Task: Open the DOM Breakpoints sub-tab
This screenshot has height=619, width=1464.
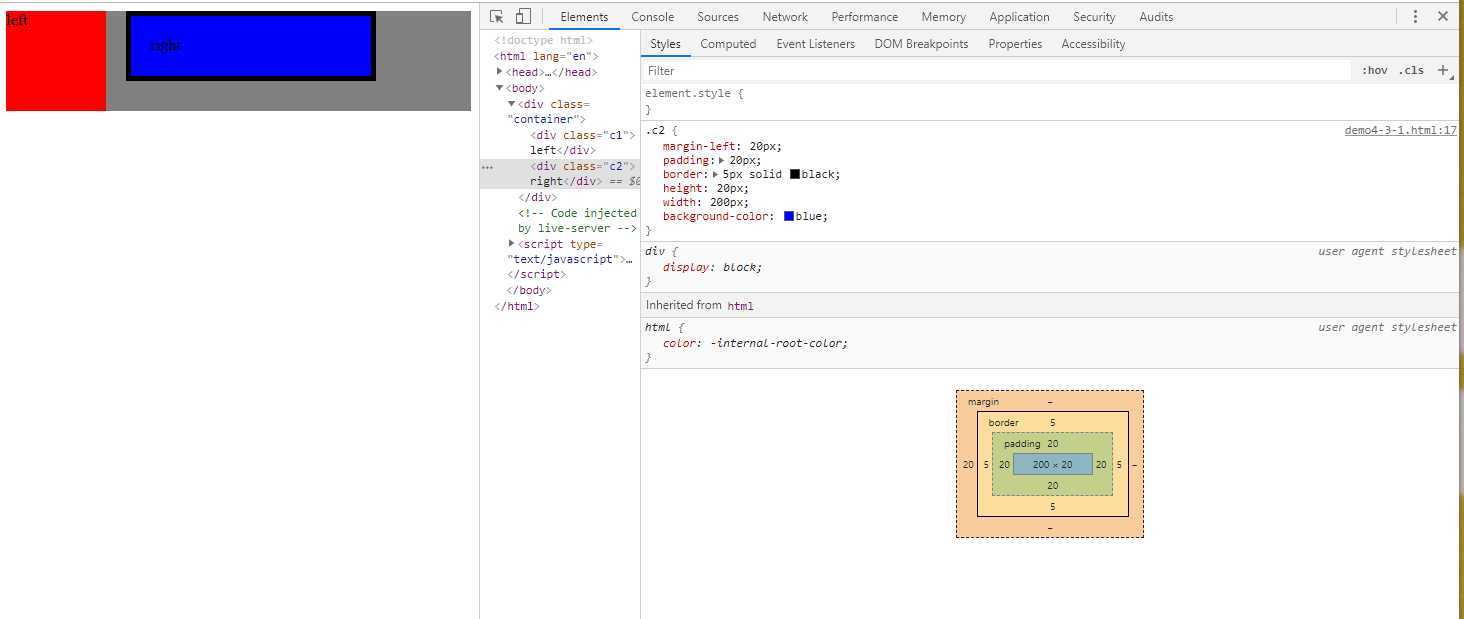Action: tap(921, 44)
